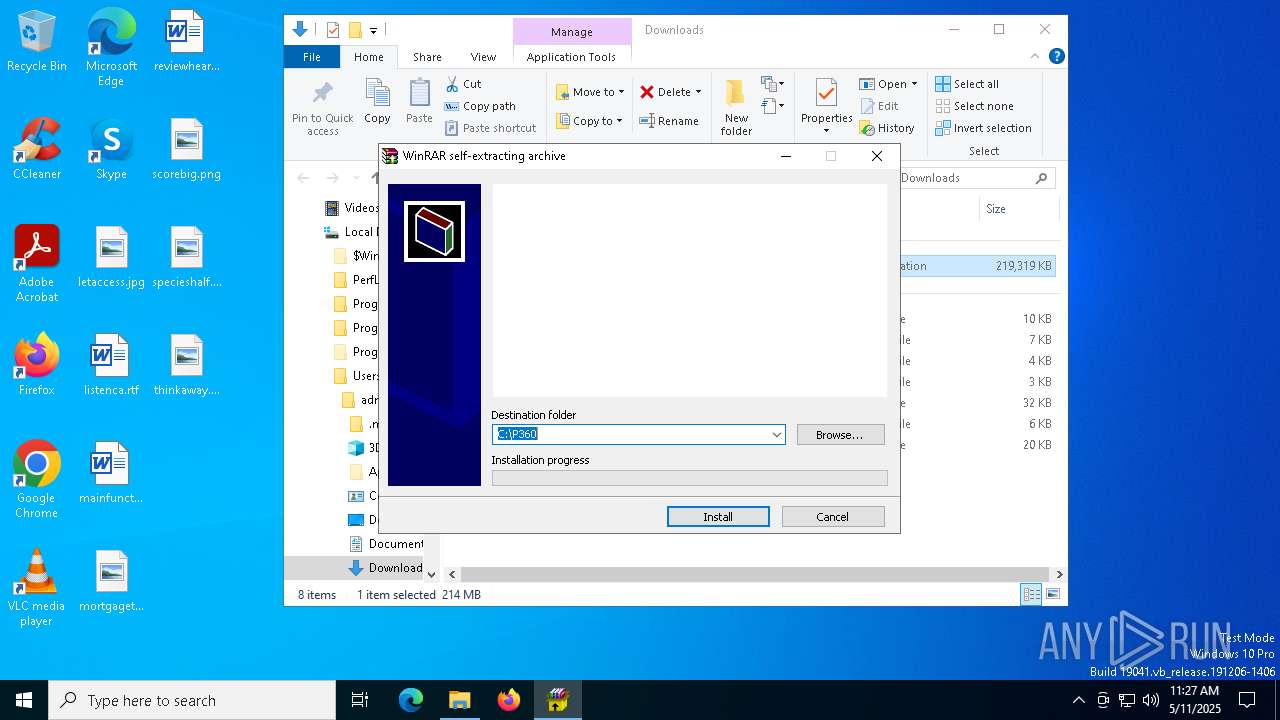Select Videos in the navigation tree

point(352,208)
